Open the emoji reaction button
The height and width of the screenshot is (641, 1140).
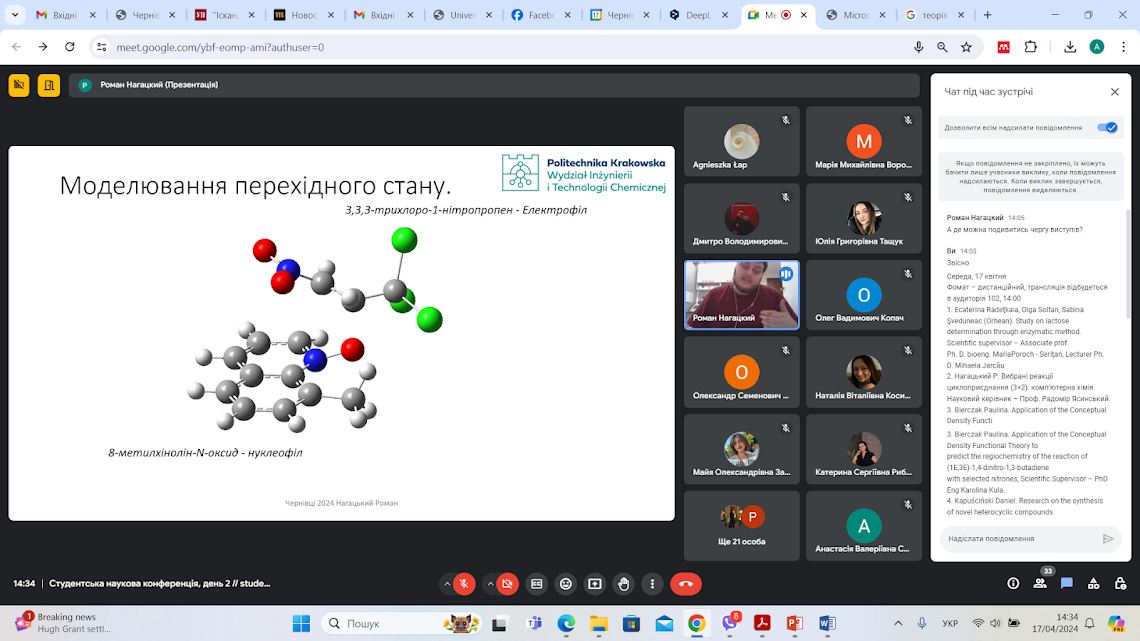point(566,584)
